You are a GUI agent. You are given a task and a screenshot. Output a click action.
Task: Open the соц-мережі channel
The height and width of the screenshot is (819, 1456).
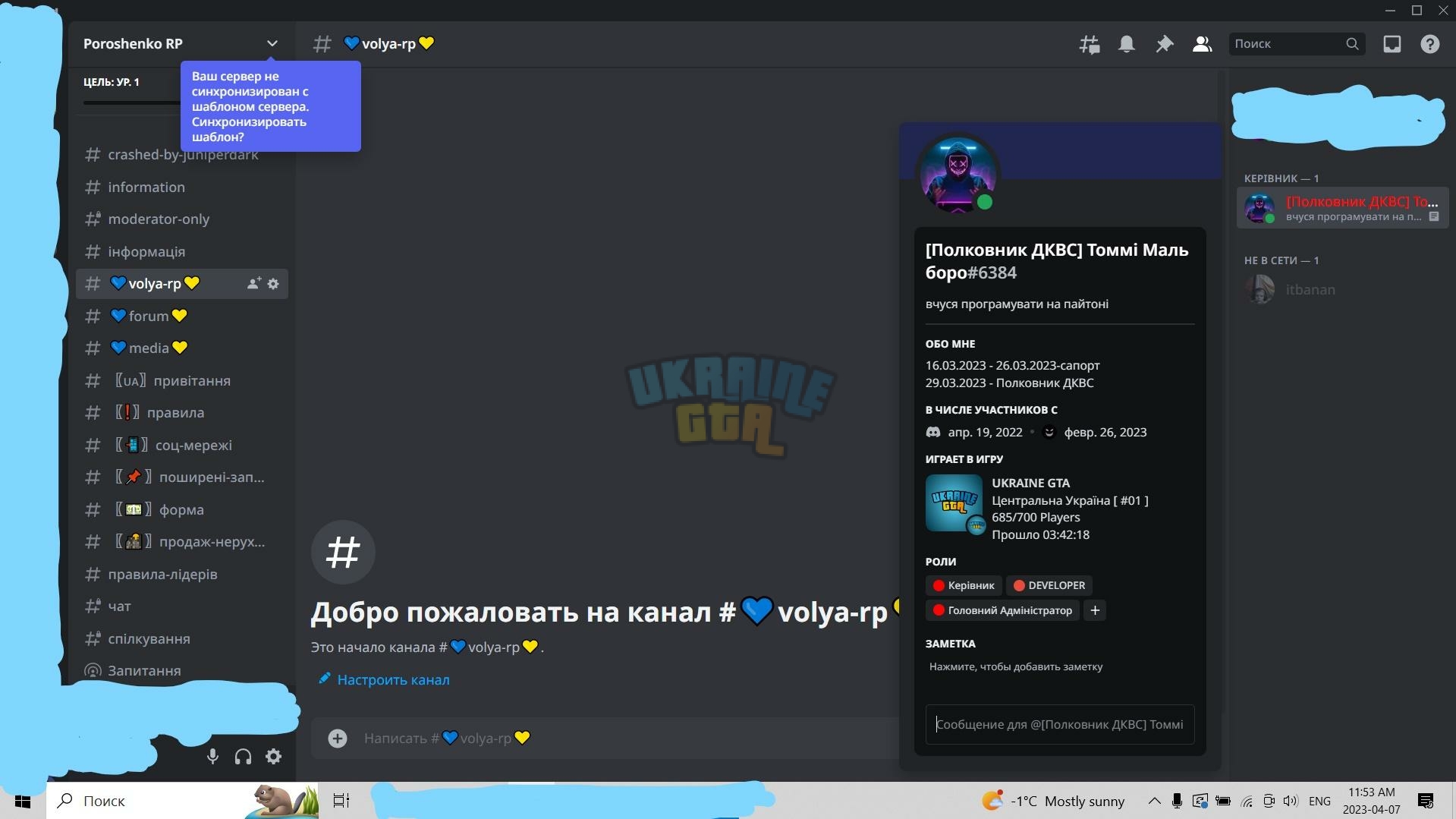pyautogui.click(x=182, y=445)
